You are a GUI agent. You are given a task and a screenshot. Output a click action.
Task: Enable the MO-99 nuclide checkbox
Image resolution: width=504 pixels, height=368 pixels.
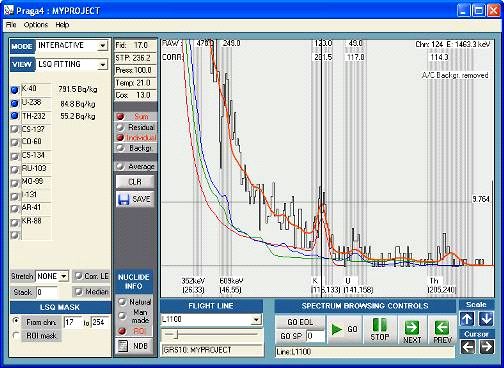coord(15,183)
